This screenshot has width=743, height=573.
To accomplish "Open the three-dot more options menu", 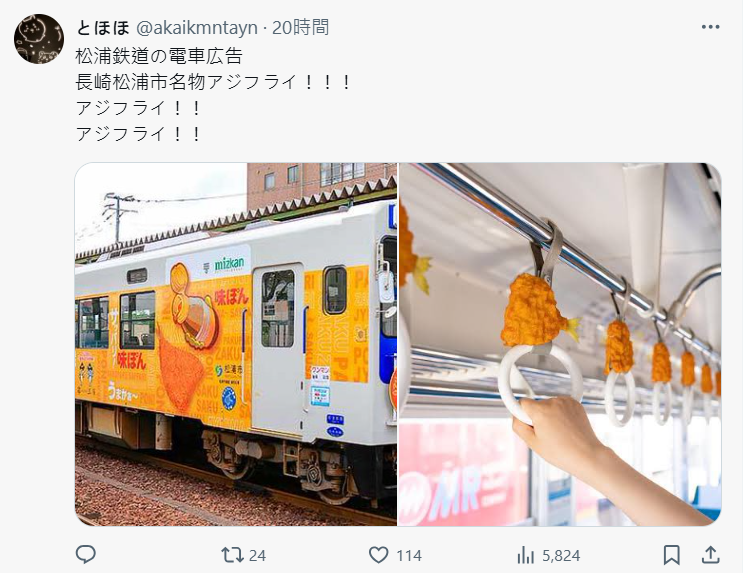I will [710, 27].
